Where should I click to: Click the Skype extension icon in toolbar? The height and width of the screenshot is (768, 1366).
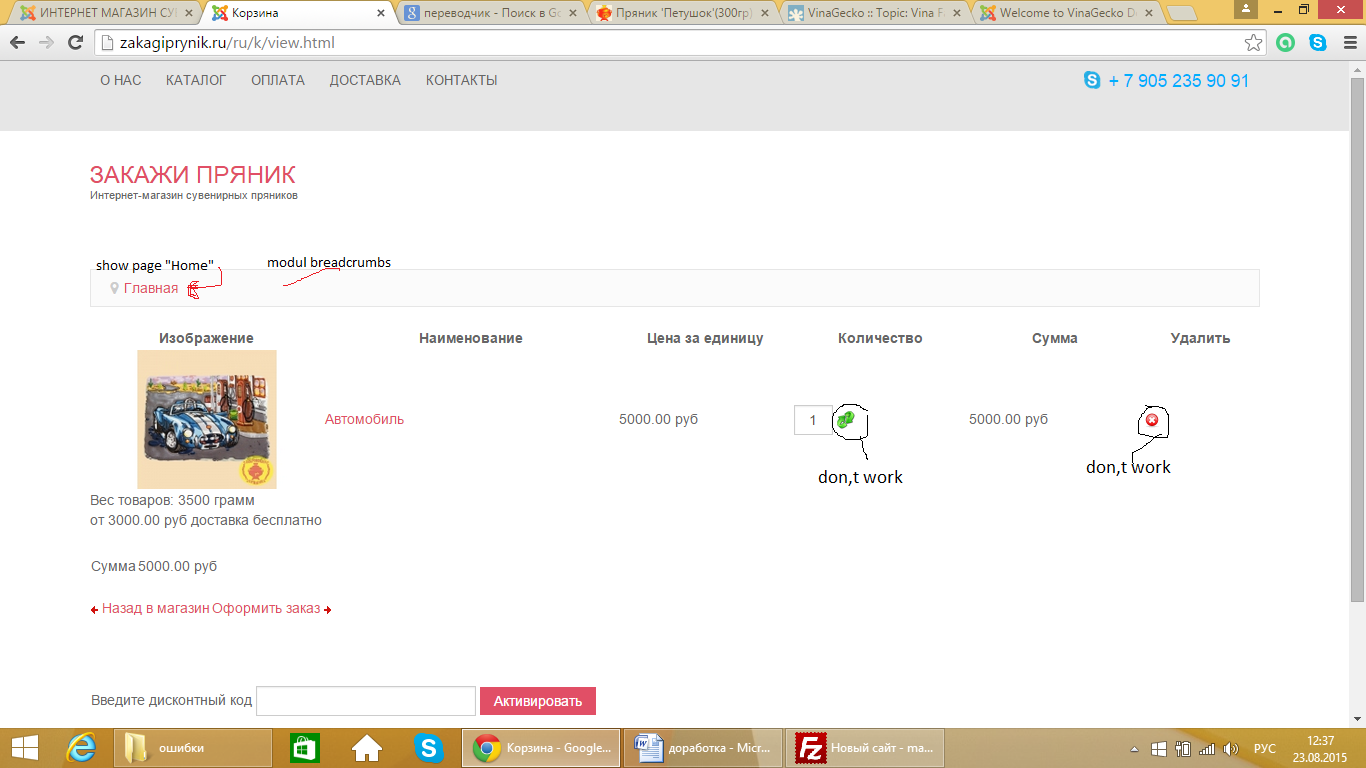1318,43
